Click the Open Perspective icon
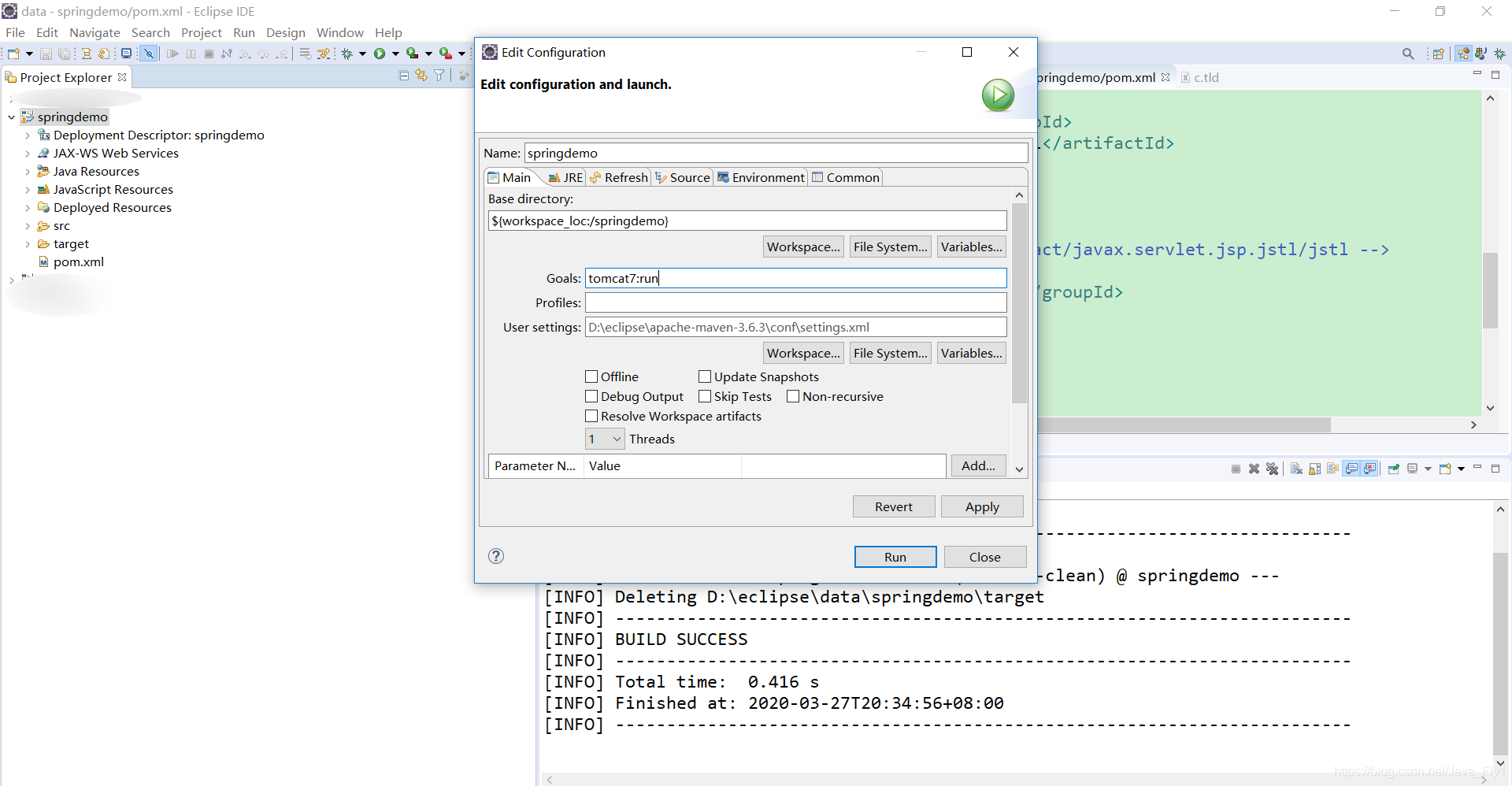This screenshot has width=1512, height=786. click(1438, 54)
